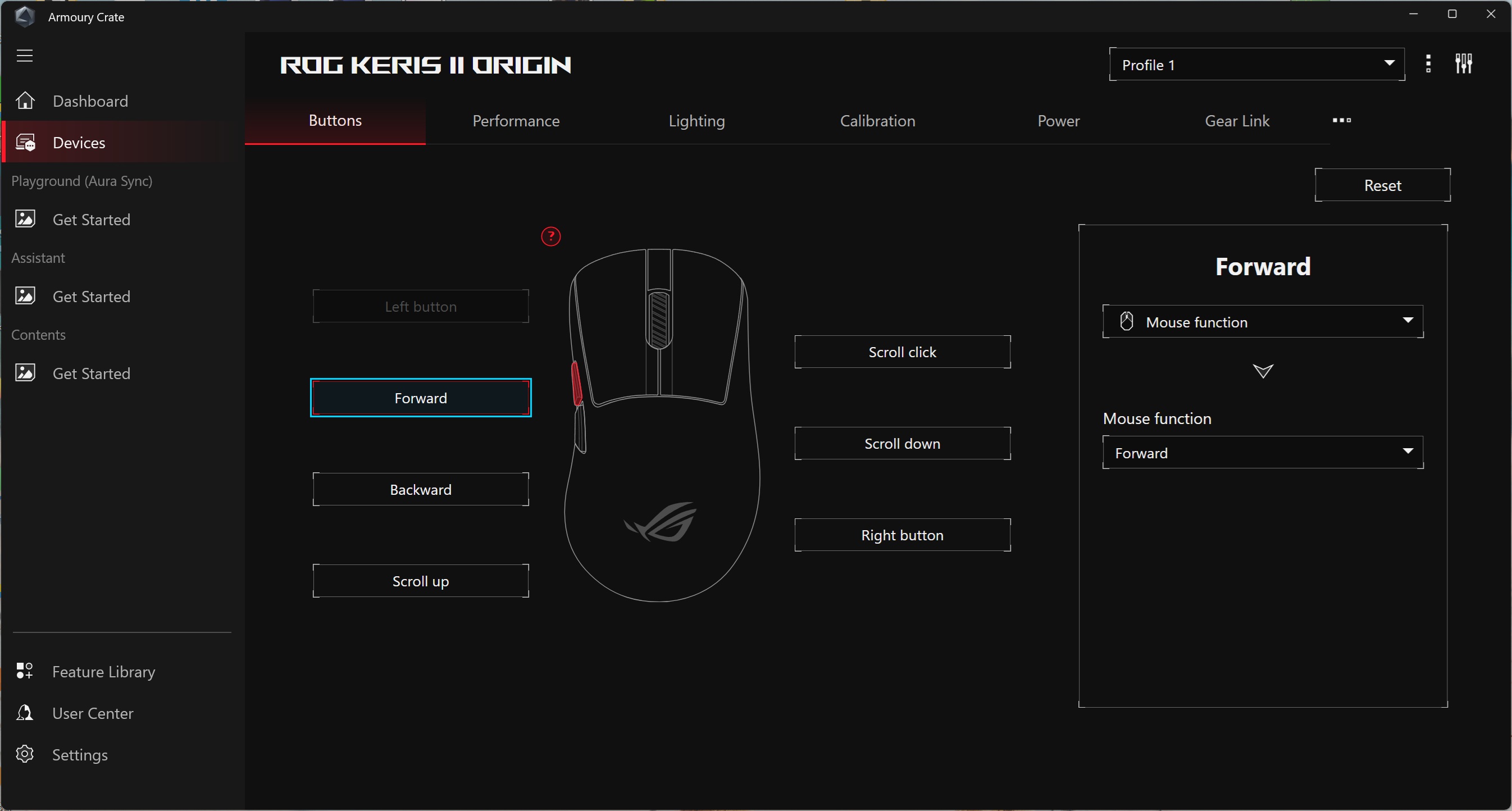Select the Backward button mapping
The height and width of the screenshot is (811, 1512).
(x=421, y=489)
